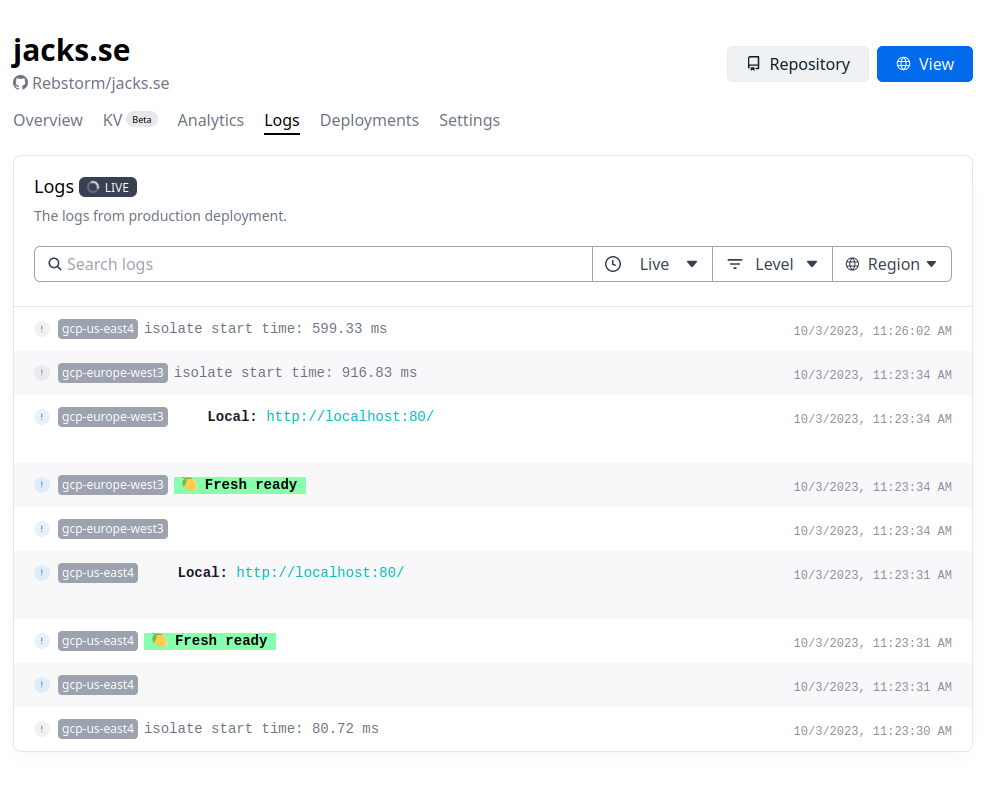The height and width of the screenshot is (806, 999).
Task: Click the blue View button
Action: [924, 64]
